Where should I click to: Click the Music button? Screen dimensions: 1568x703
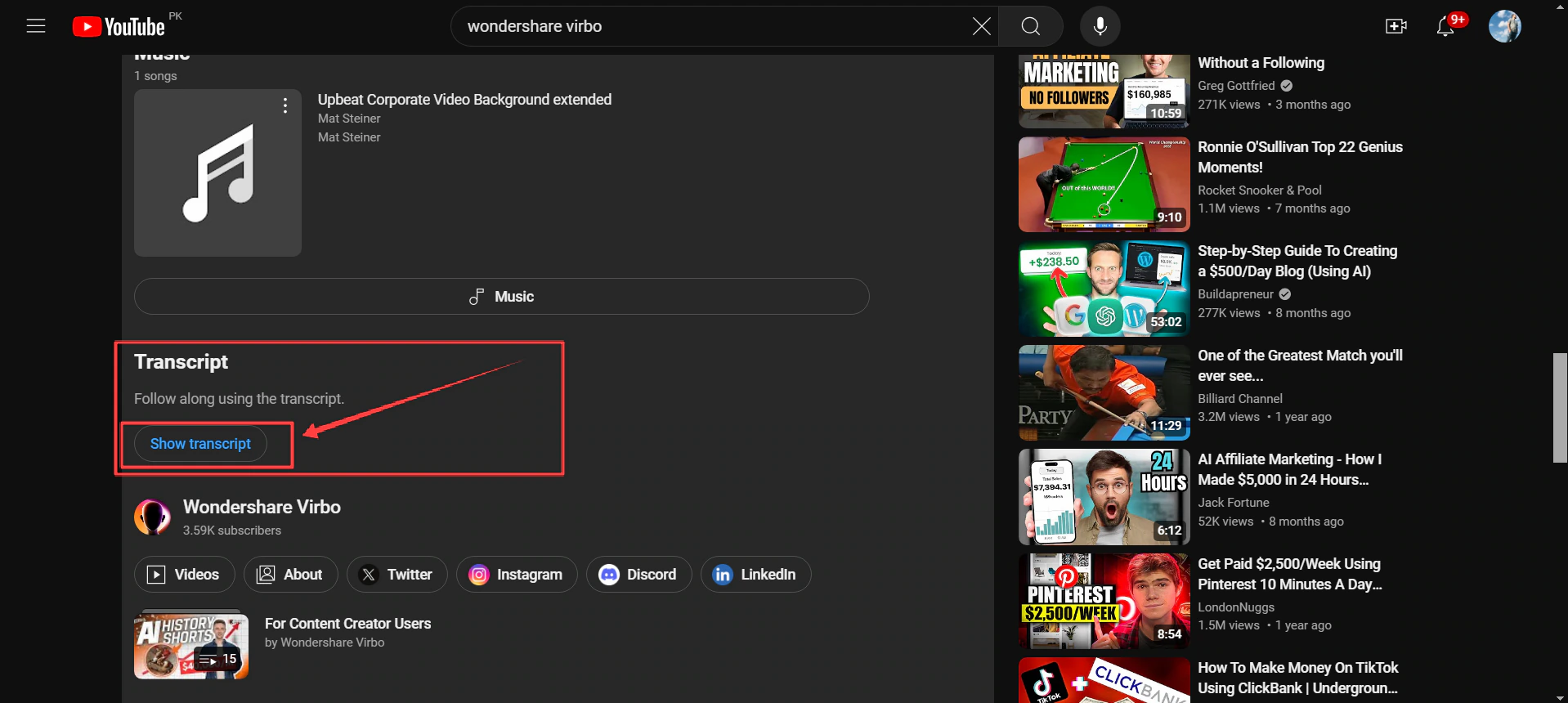click(501, 296)
